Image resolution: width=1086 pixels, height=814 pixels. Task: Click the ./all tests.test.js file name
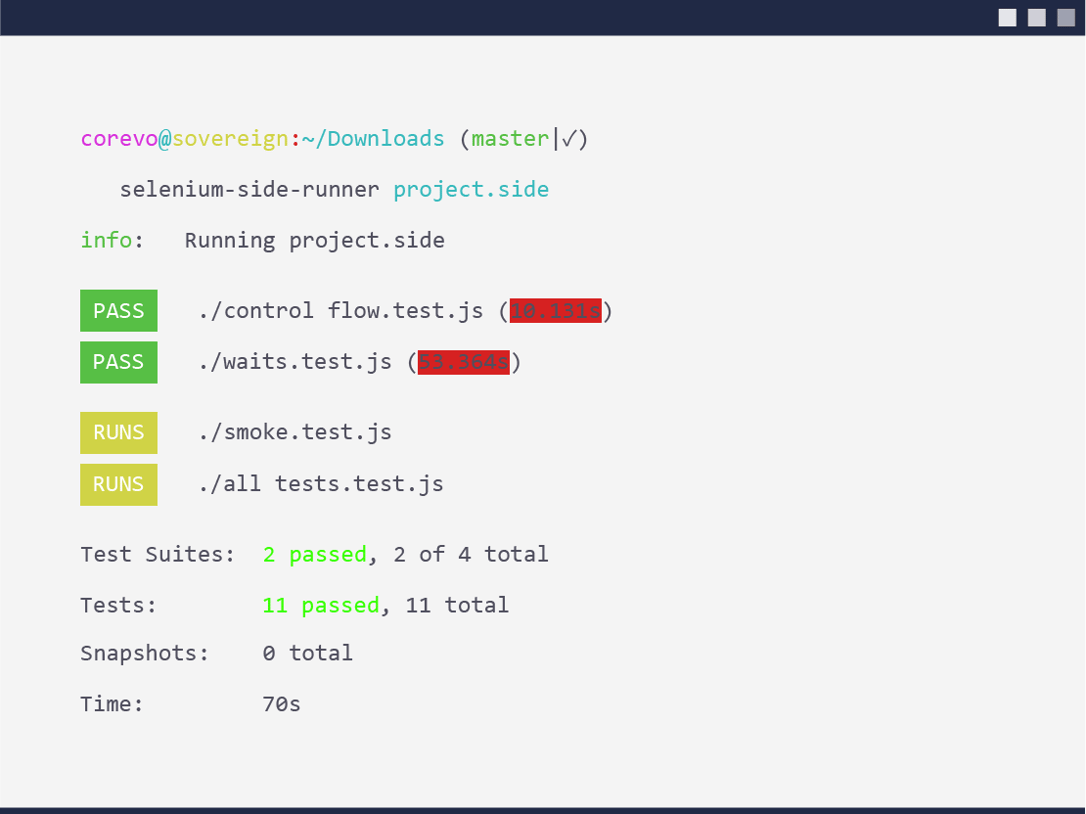pos(321,485)
